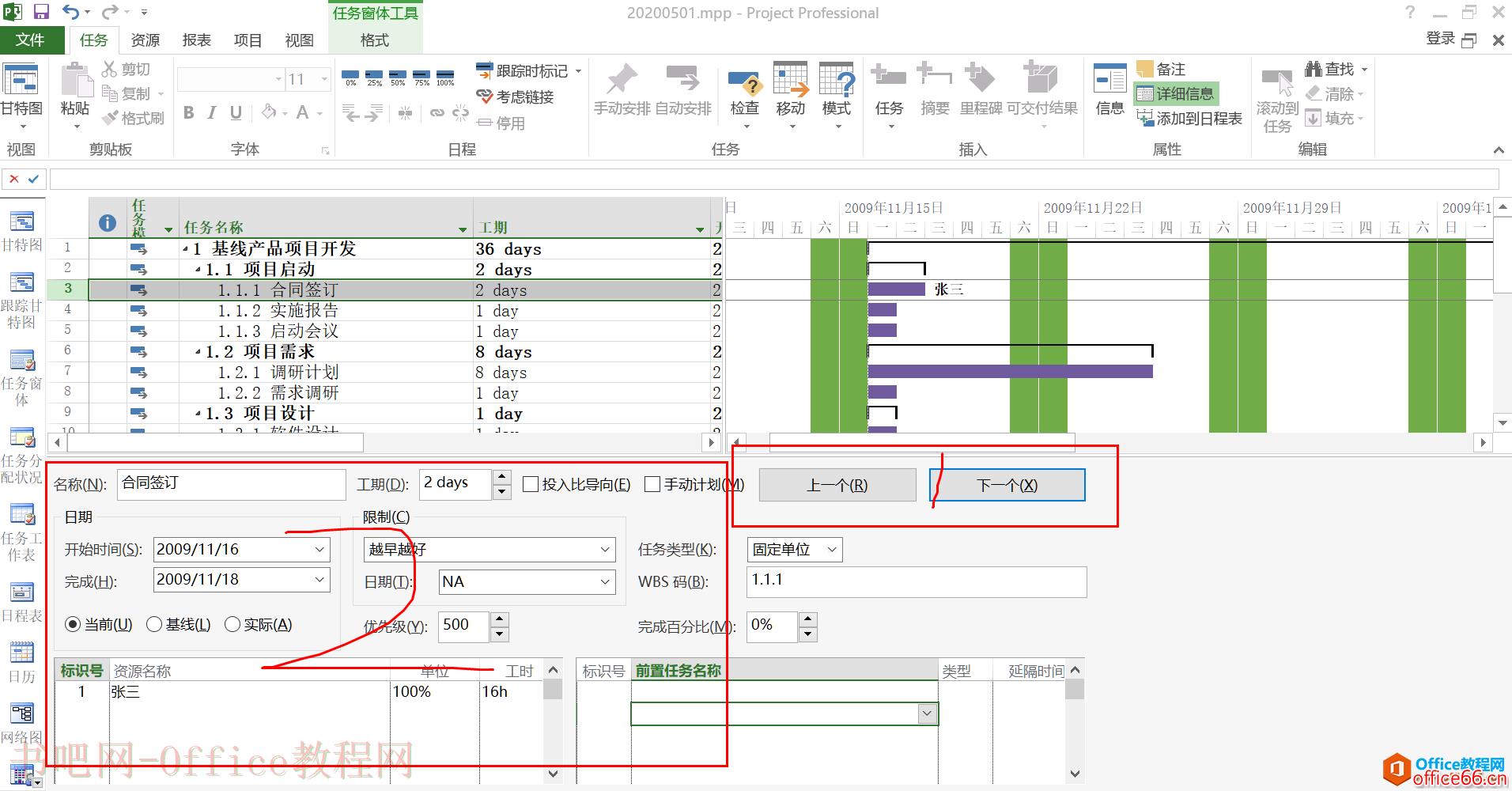Open the Network Diagram view in the sidebar

coord(21,724)
